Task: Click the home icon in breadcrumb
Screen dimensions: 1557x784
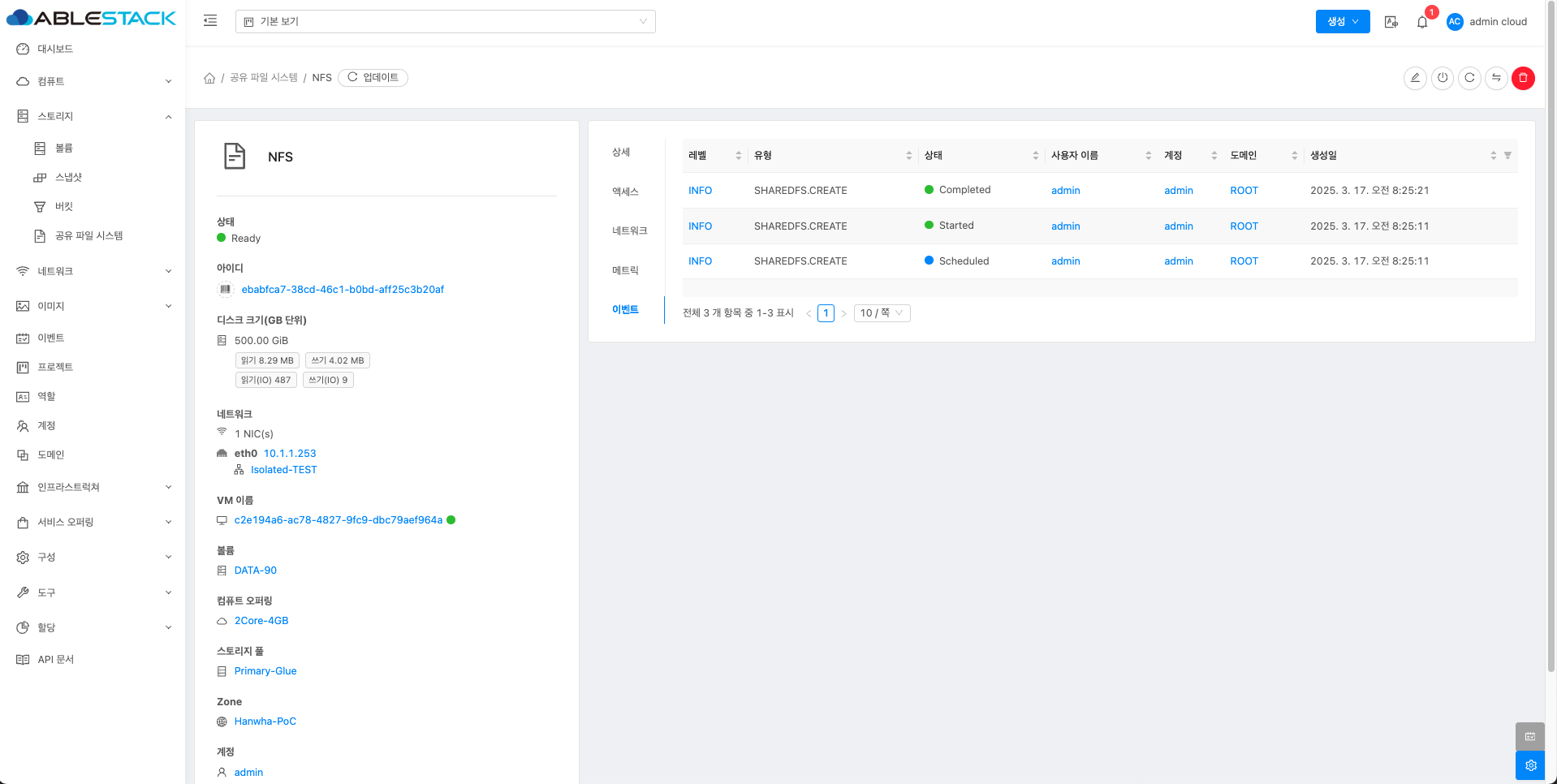Action: (x=209, y=78)
